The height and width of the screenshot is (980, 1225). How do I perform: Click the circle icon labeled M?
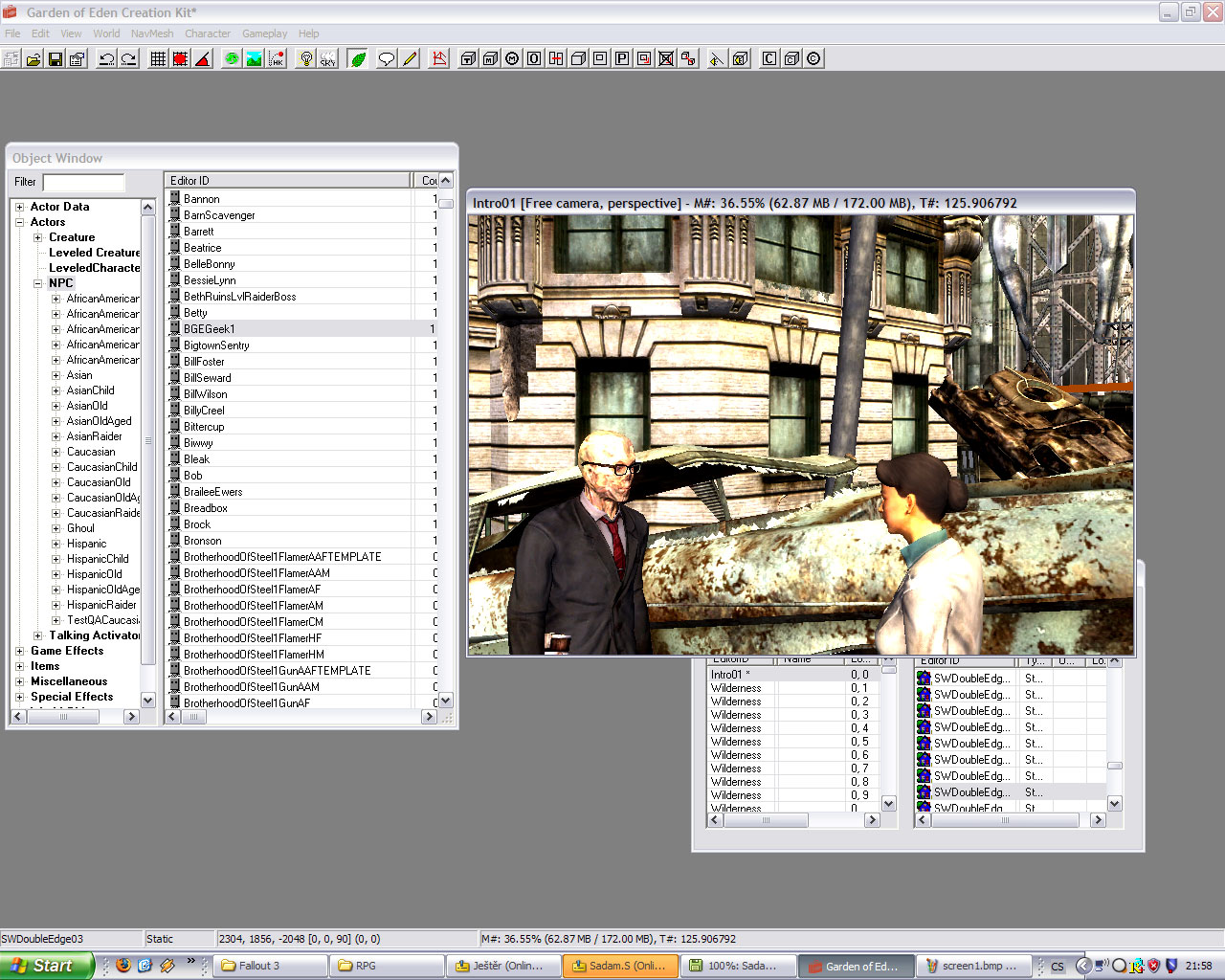point(512,58)
